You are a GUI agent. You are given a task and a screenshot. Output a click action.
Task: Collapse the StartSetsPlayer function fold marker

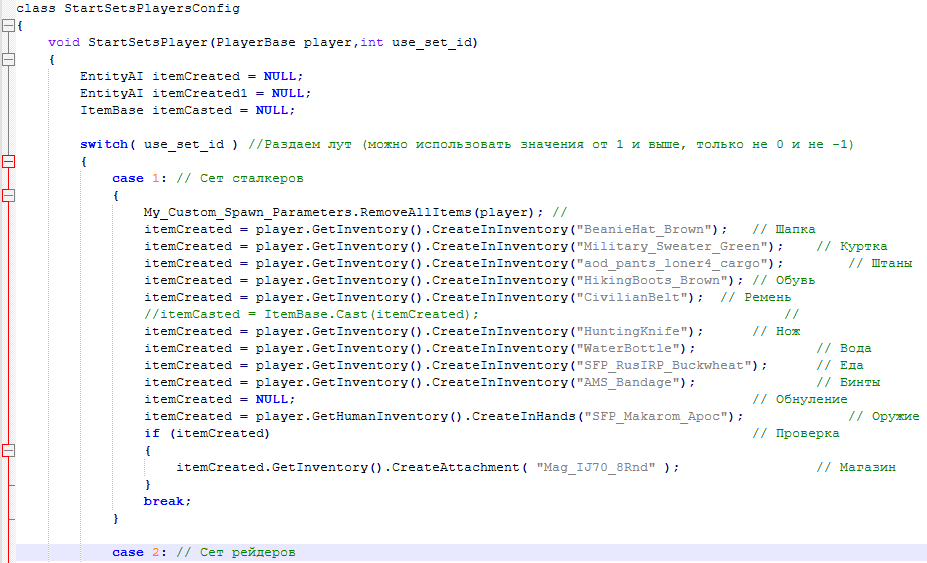[8, 59]
